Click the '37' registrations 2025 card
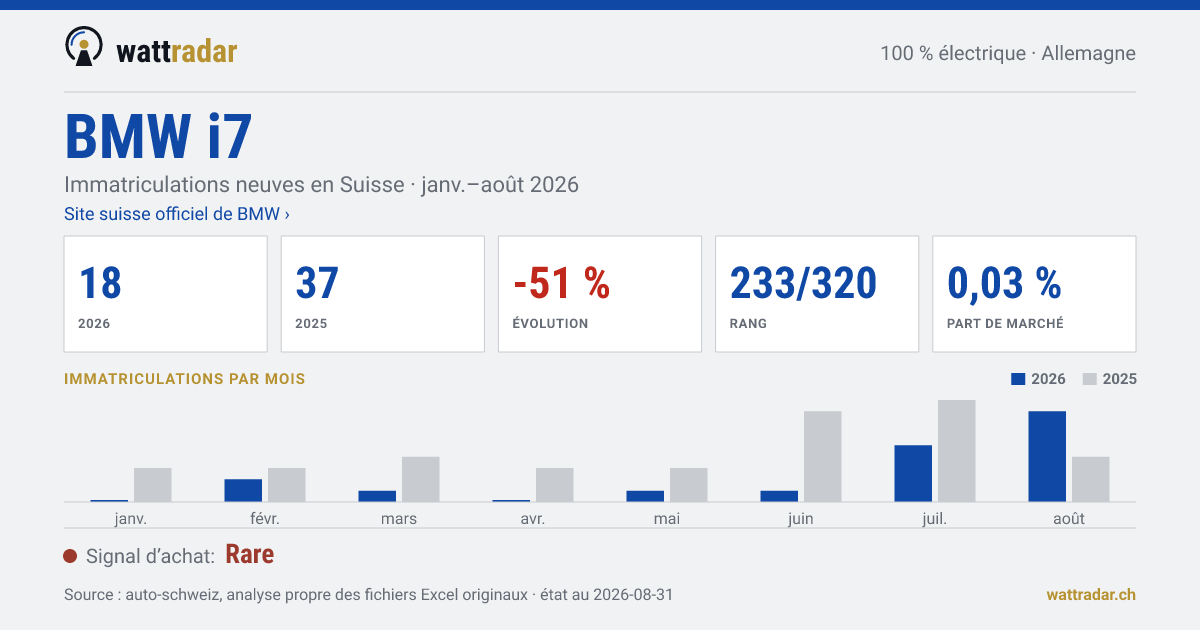 (x=382, y=294)
